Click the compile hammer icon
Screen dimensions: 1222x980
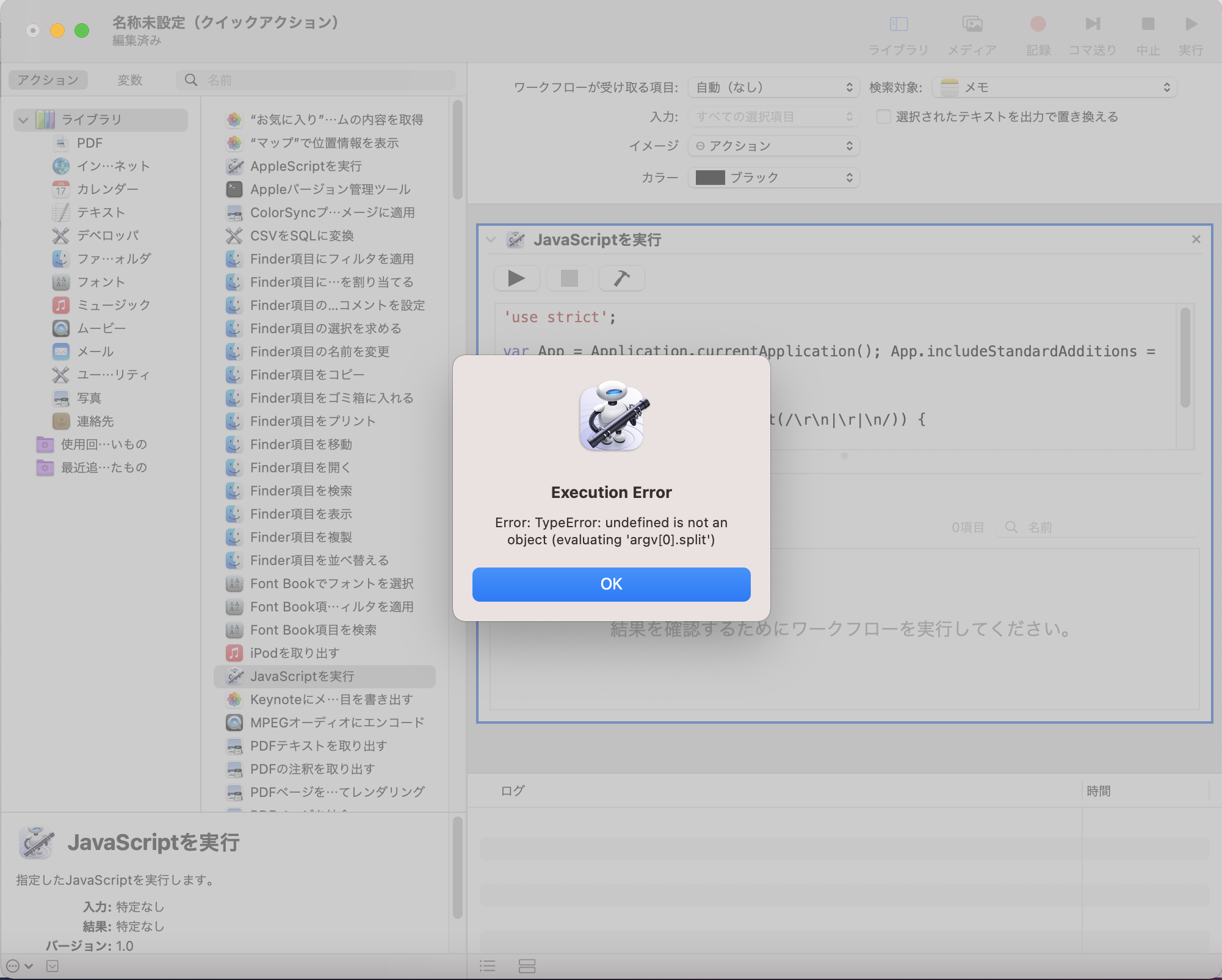tap(621, 278)
